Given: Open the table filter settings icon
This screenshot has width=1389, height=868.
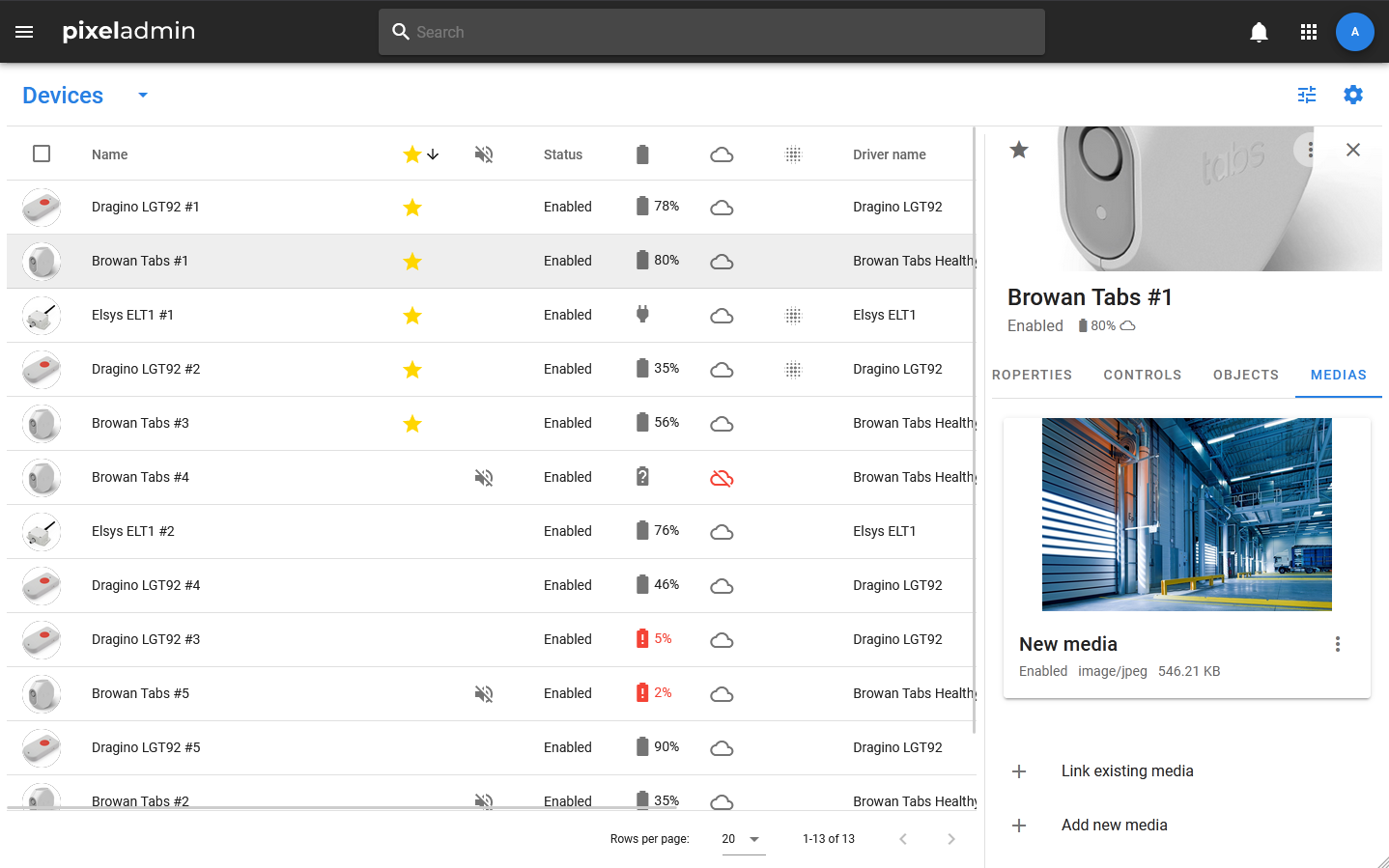Looking at the screenshot, I should coord(1307,95).
